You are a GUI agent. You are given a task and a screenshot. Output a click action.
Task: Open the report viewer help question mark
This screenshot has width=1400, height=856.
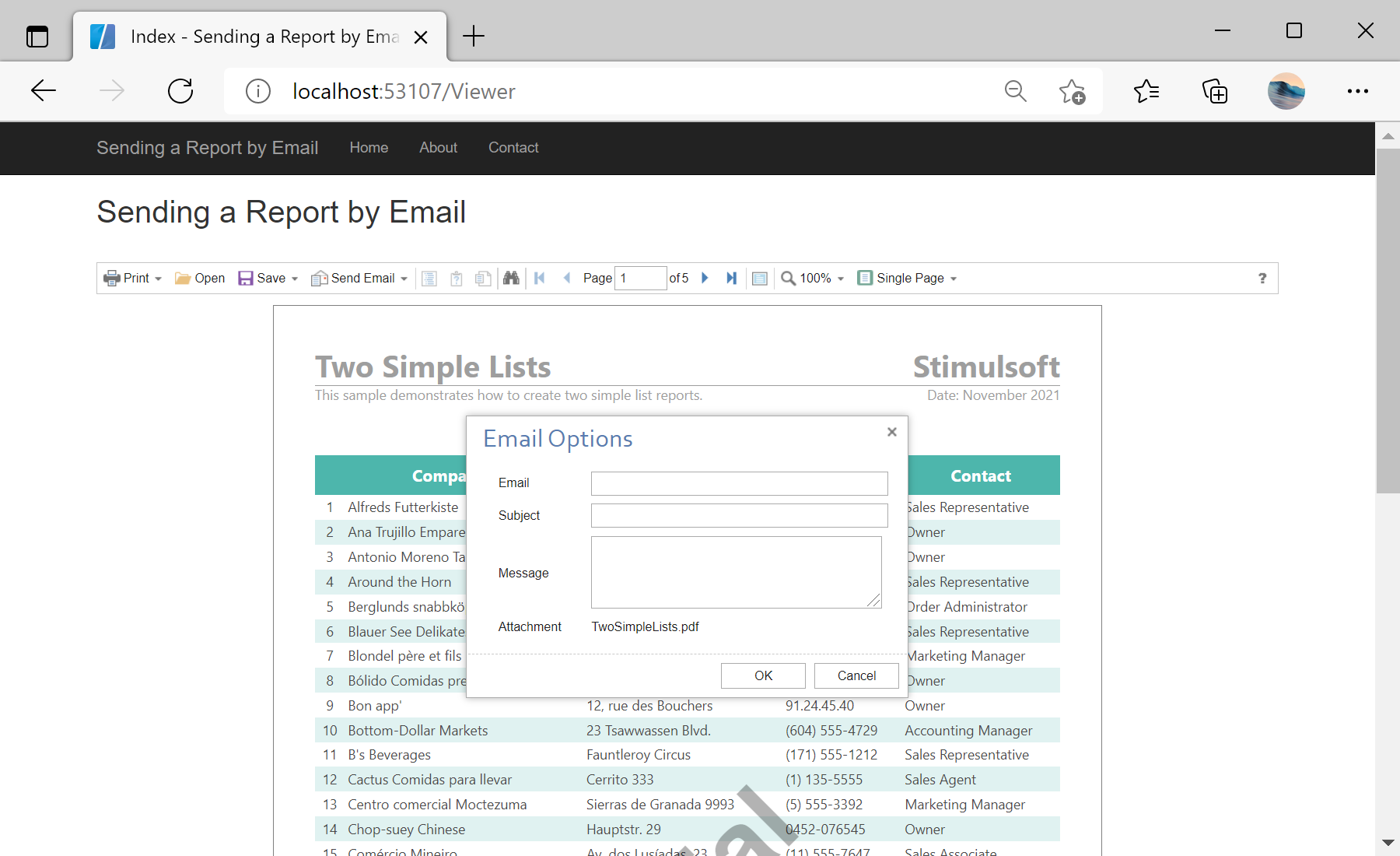(x=1262, y=279)
